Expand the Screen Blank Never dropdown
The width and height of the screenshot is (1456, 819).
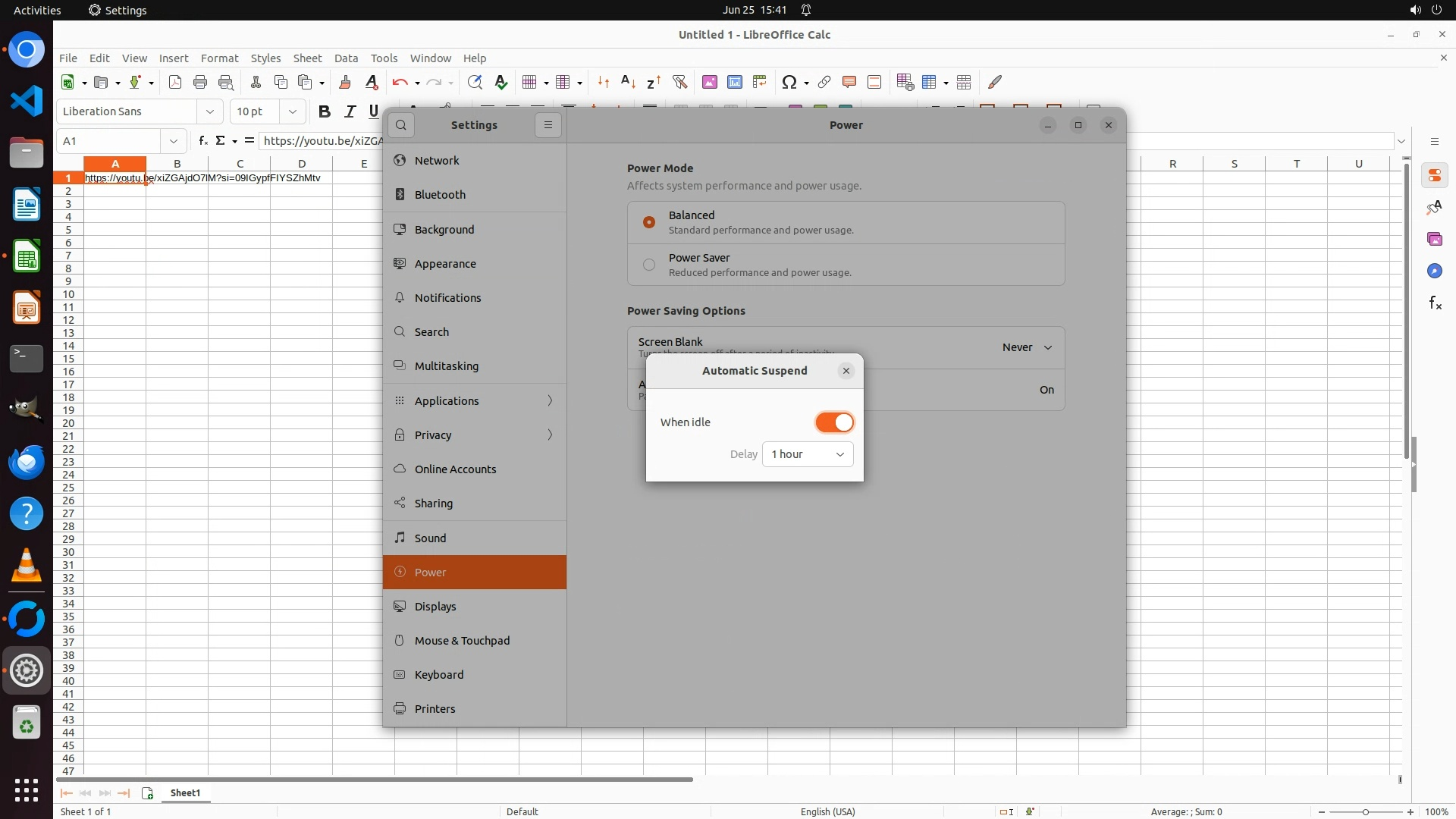[1027, 347]
